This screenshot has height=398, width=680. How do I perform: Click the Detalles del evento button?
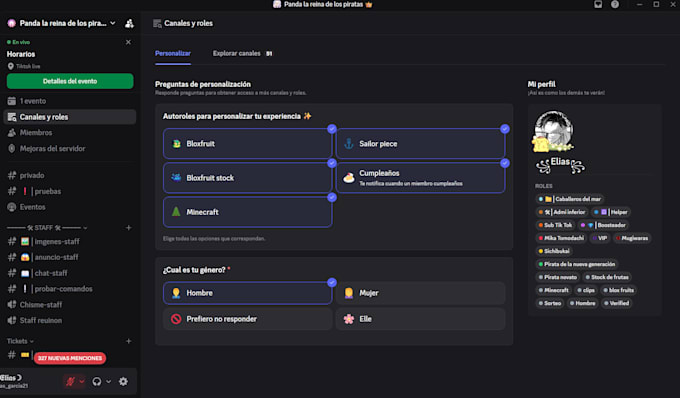[70, 81]
